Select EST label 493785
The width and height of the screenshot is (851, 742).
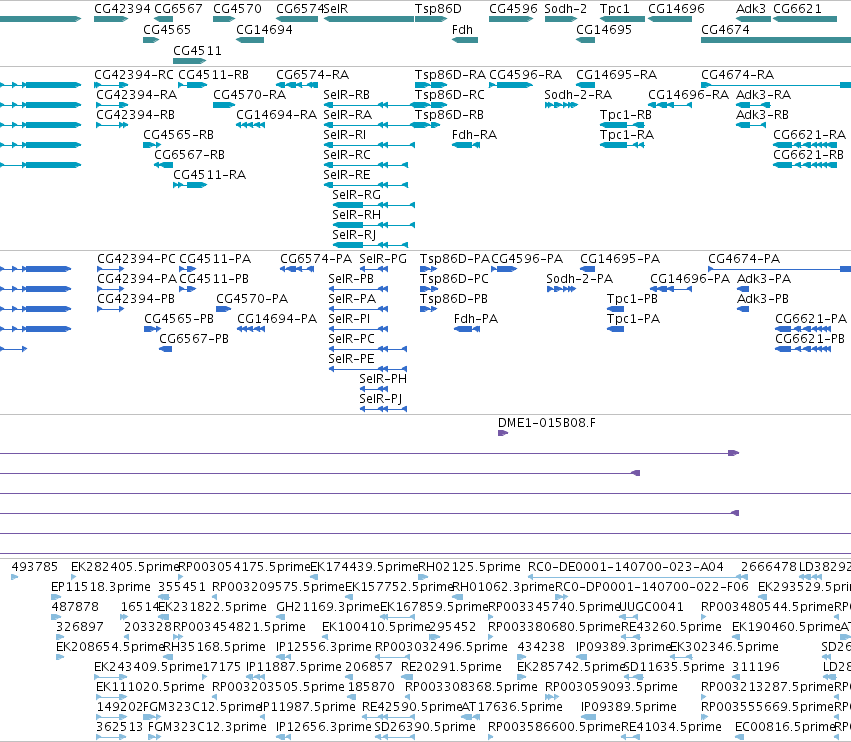[35, 567]
